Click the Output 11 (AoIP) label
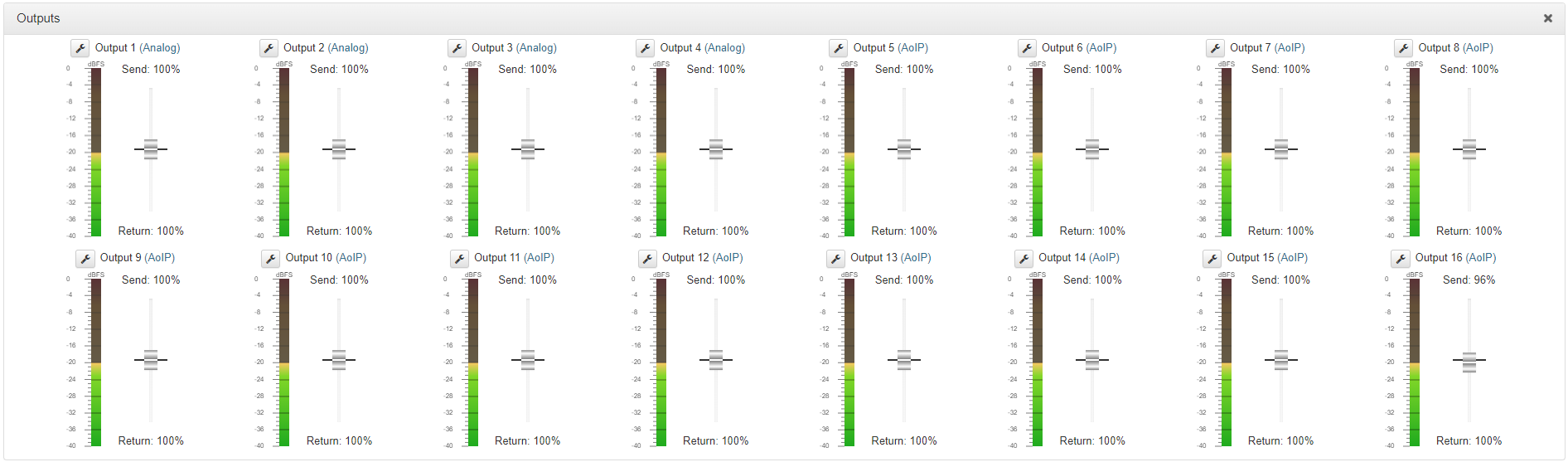Screen dimensions: 1568x462 [x=514, y=258]
